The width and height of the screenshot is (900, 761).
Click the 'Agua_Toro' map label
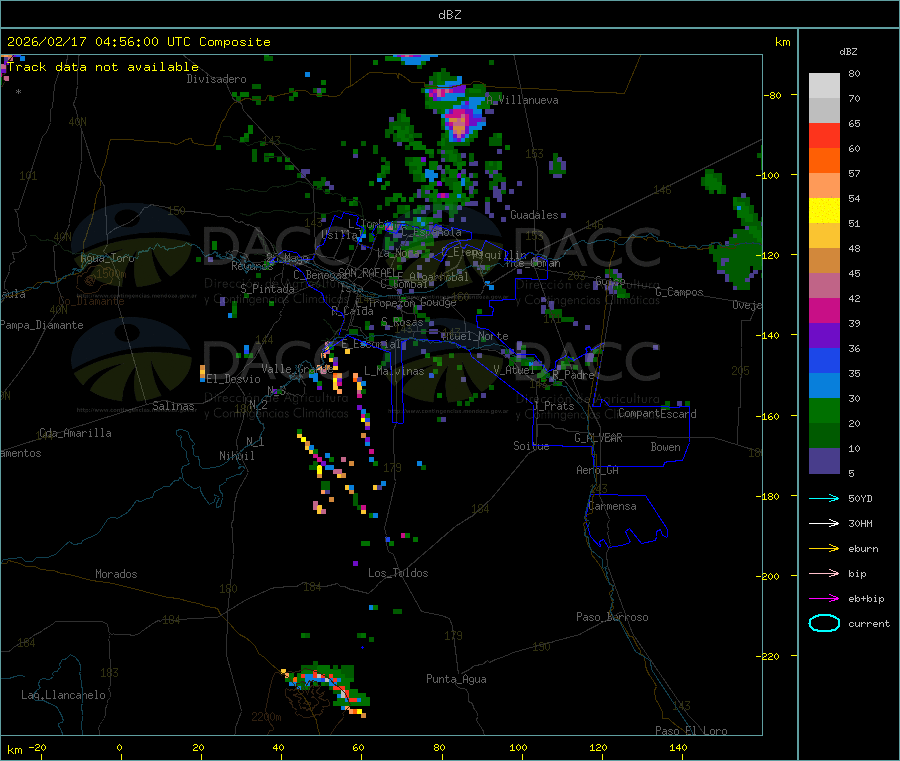tap(107, 258)
